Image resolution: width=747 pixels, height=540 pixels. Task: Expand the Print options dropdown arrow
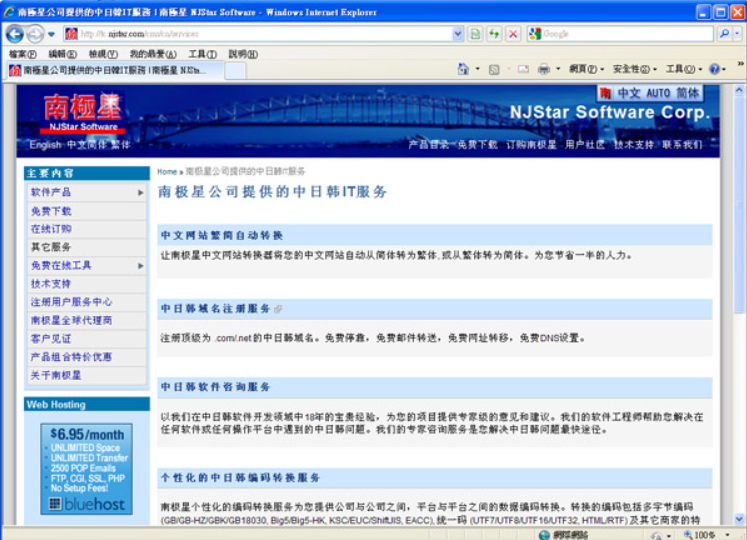point(558,69)
